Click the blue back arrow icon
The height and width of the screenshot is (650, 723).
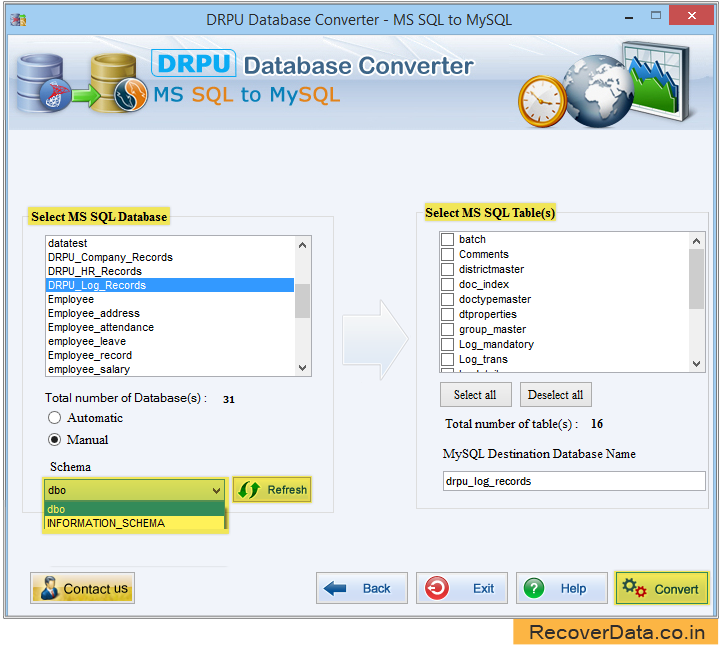point(335,588)
